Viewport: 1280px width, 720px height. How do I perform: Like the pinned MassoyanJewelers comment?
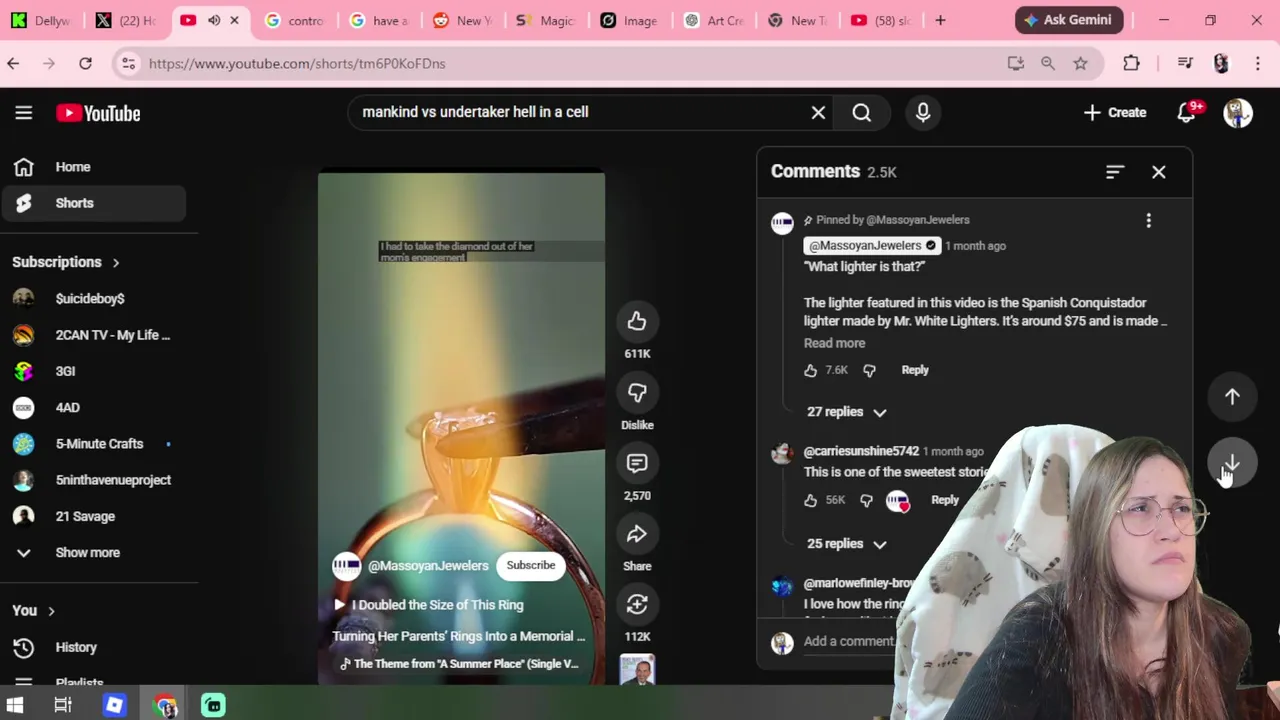(811, 370)
